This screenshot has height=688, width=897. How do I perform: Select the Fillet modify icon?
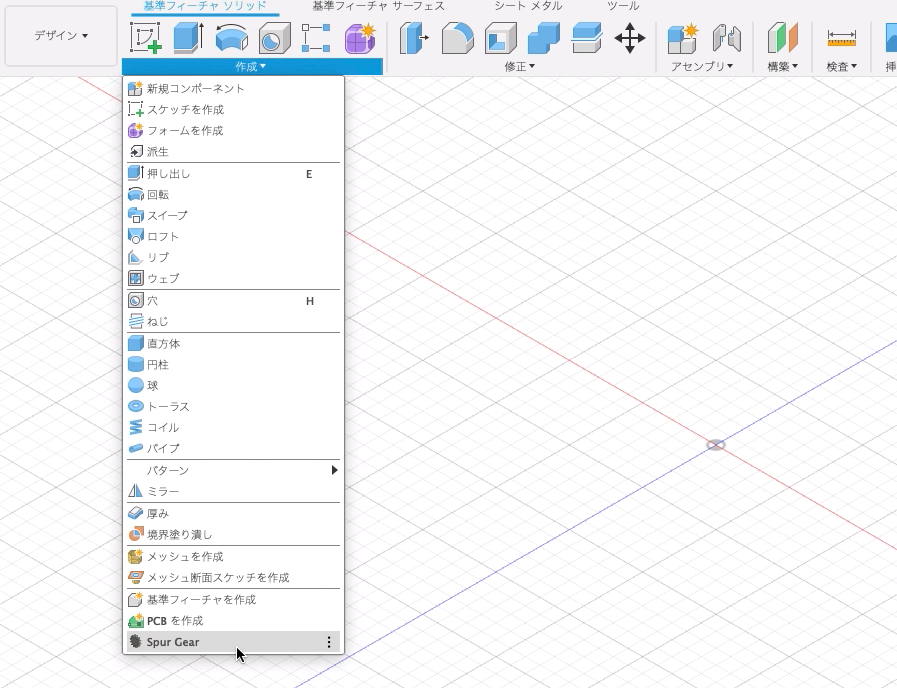[x=458, y=38]
